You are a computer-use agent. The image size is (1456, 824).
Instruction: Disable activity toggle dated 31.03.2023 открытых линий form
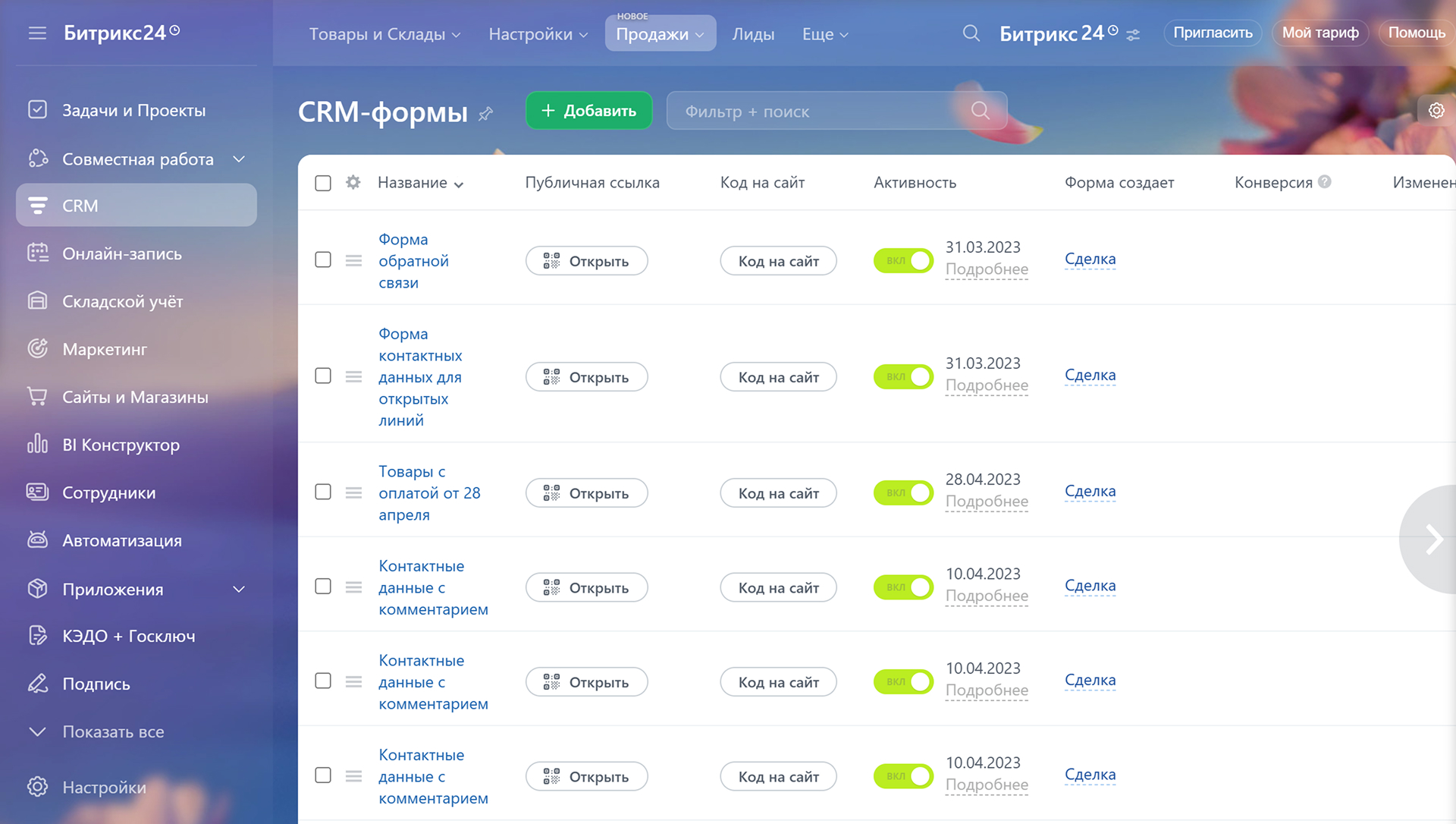pos(903,376)
